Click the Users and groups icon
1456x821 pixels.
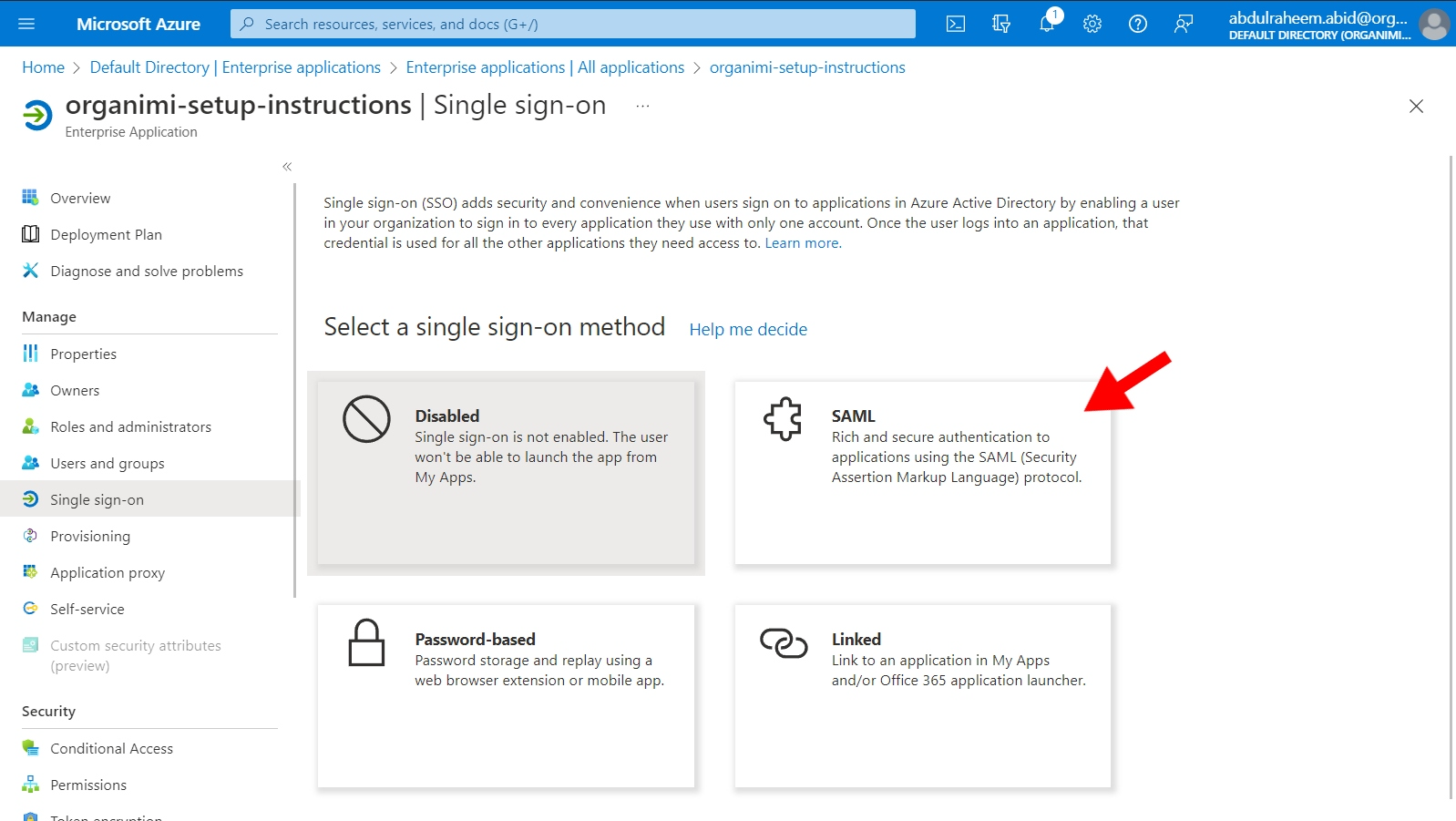[x=30, y=463]
